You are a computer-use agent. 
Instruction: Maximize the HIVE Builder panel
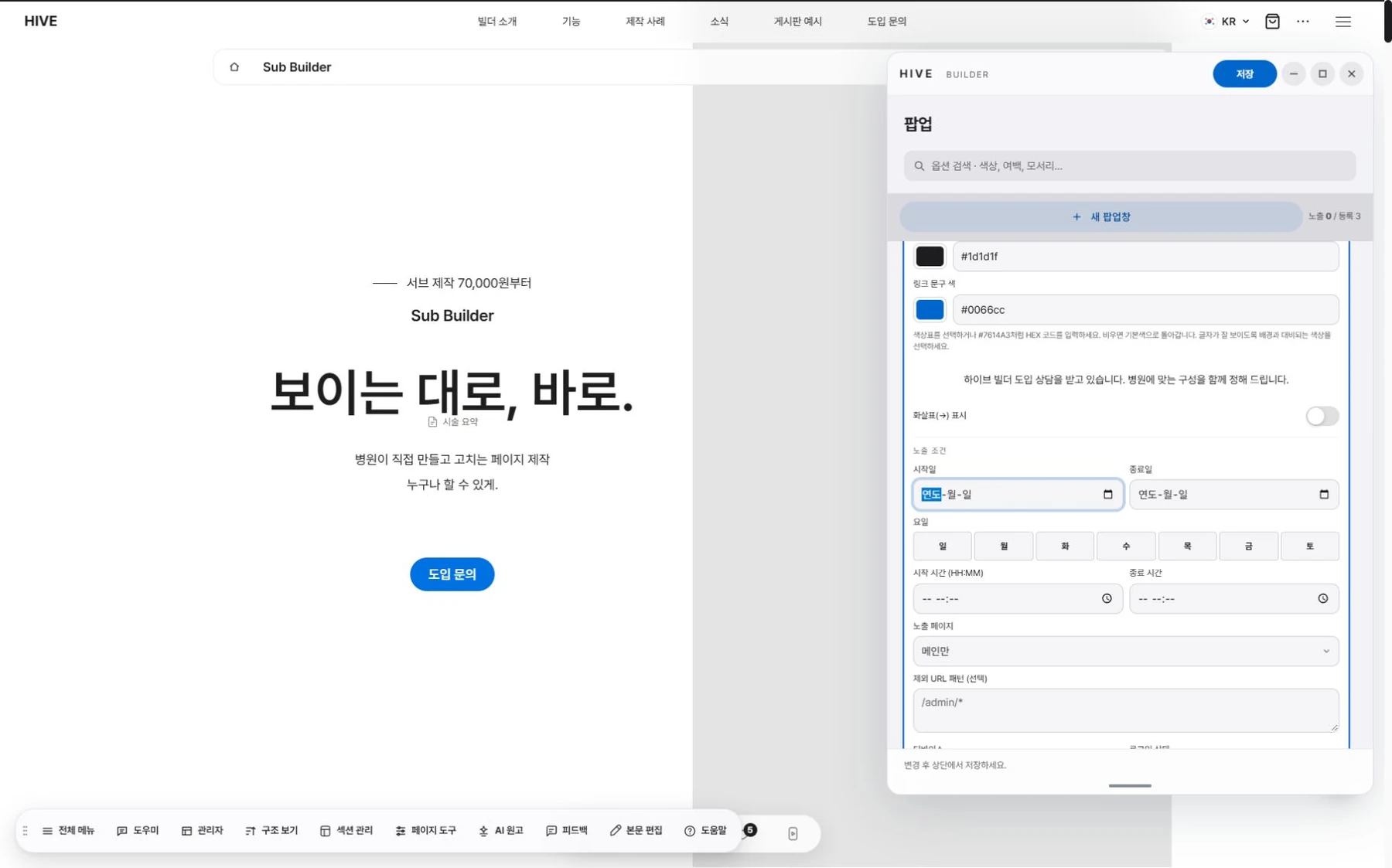1322,74
